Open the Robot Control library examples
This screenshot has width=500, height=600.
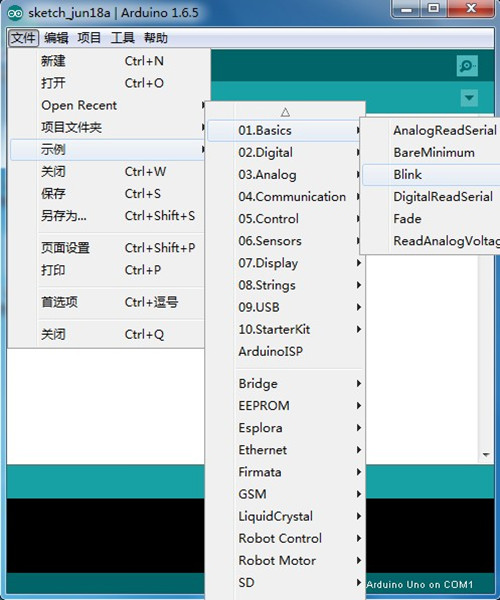point(285,538)
